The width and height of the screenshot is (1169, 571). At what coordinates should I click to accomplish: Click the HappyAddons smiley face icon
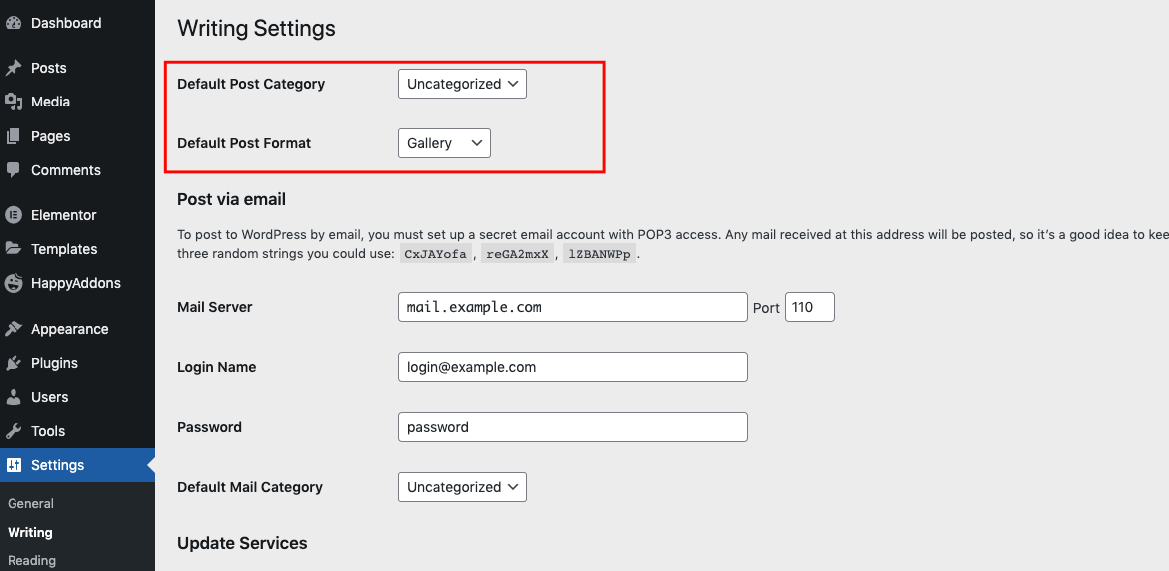pos(13,283)
